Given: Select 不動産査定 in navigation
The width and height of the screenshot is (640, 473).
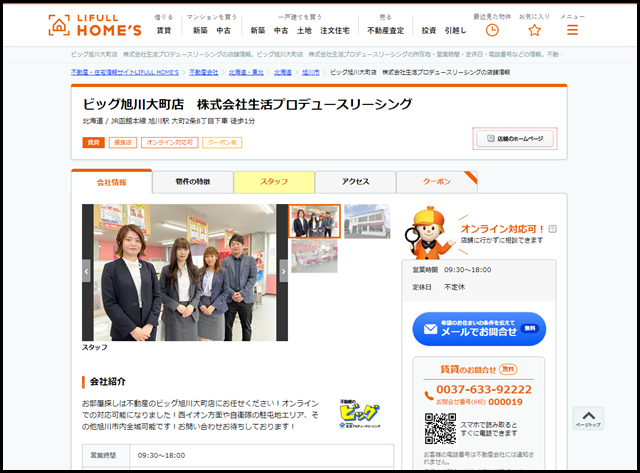Looking at the screenshot, I should pyautogui.click(x=385, y=30).
